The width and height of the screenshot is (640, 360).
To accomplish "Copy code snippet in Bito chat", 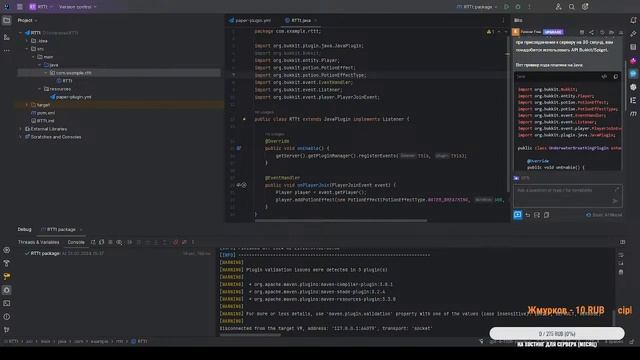I will pos(616,76).
